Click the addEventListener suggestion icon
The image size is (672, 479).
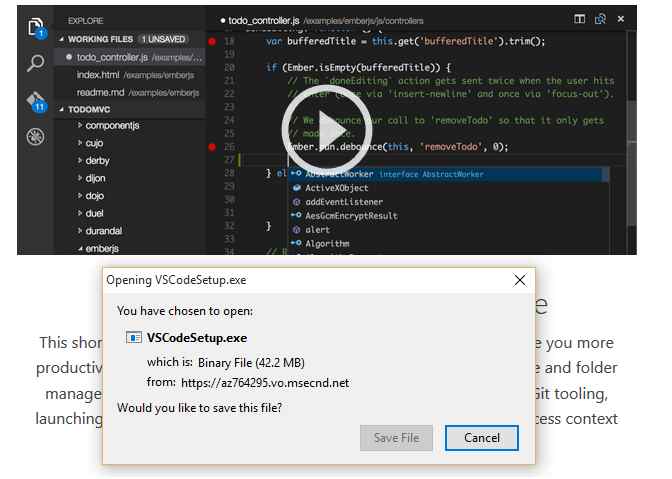coord(296,202)
